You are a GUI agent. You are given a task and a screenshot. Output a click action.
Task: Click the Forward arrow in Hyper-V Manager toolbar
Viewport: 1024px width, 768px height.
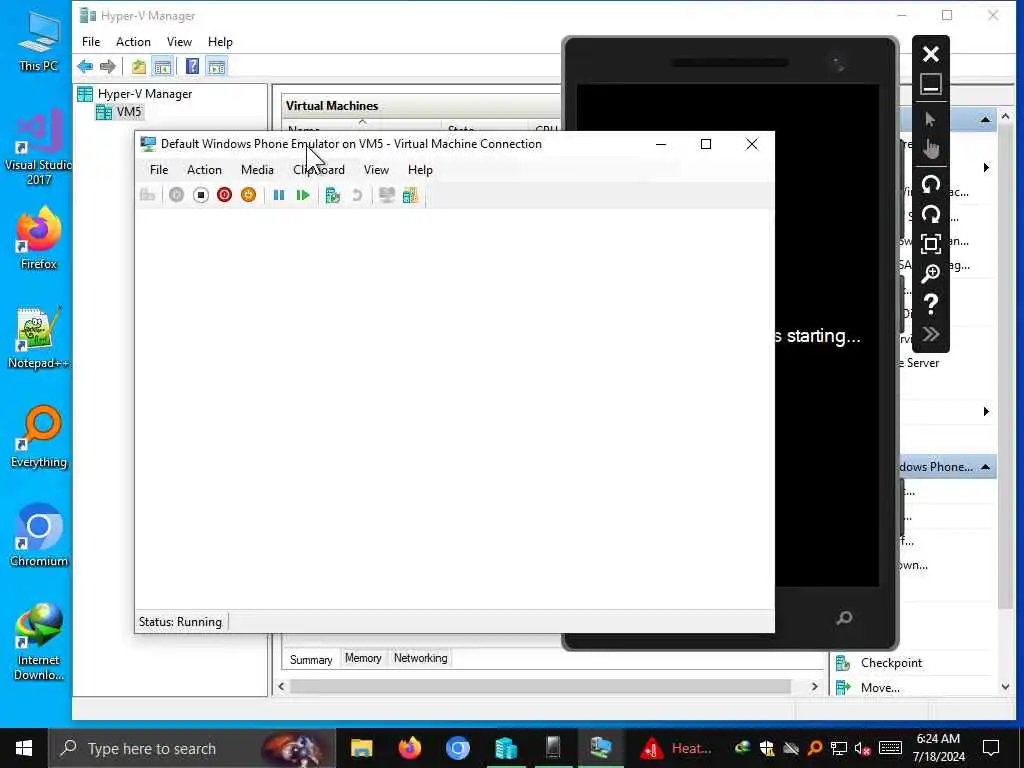108,67
